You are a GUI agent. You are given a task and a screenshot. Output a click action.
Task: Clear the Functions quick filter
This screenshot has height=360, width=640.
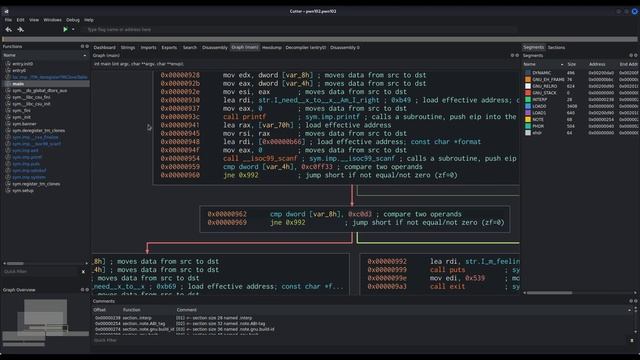tap(83, 271)
